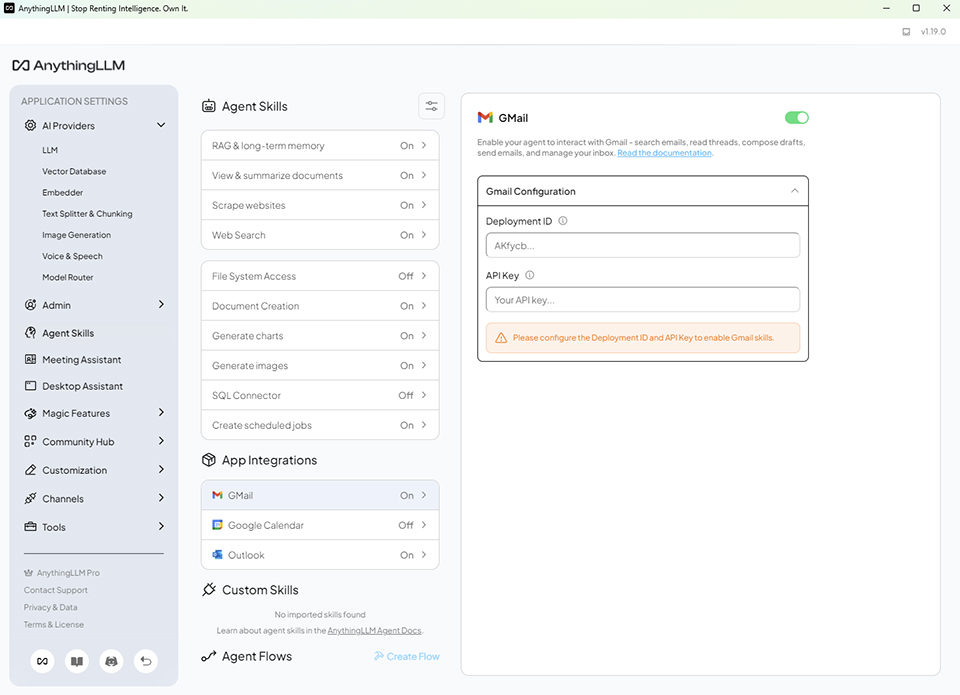Click Read the documentation link

tap(664, 153)
